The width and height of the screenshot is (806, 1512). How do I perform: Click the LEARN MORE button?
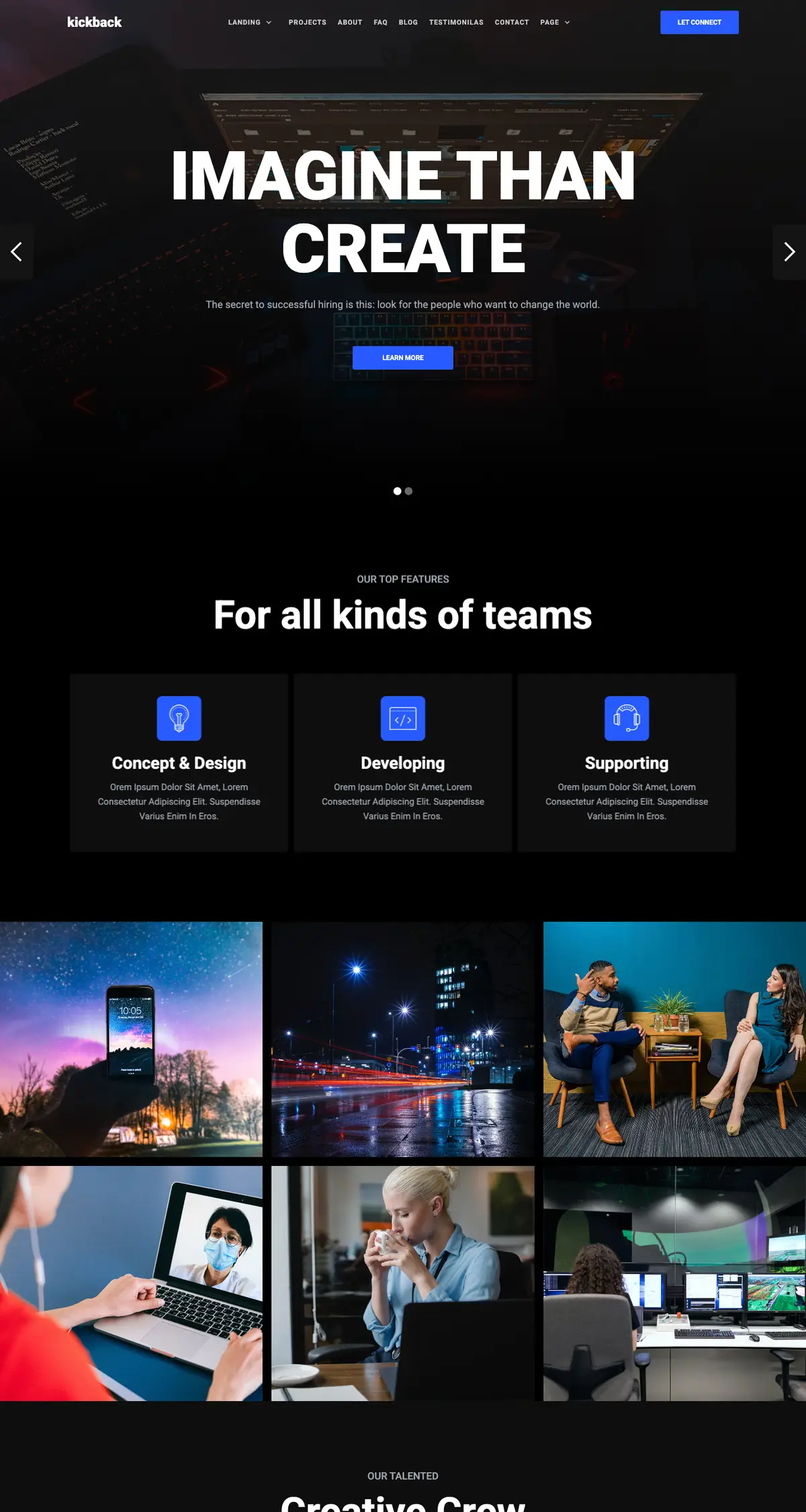pos(403,358)
